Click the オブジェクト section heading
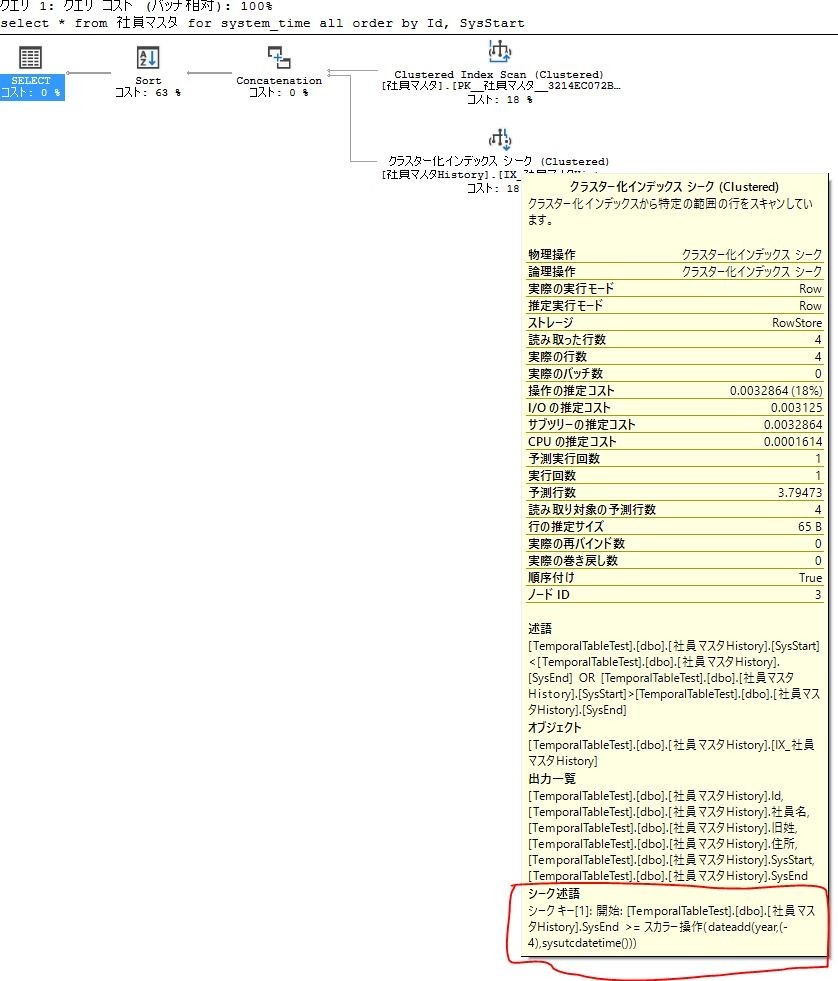The height and width of the screenshot is (981, 838). coord(554,728)
